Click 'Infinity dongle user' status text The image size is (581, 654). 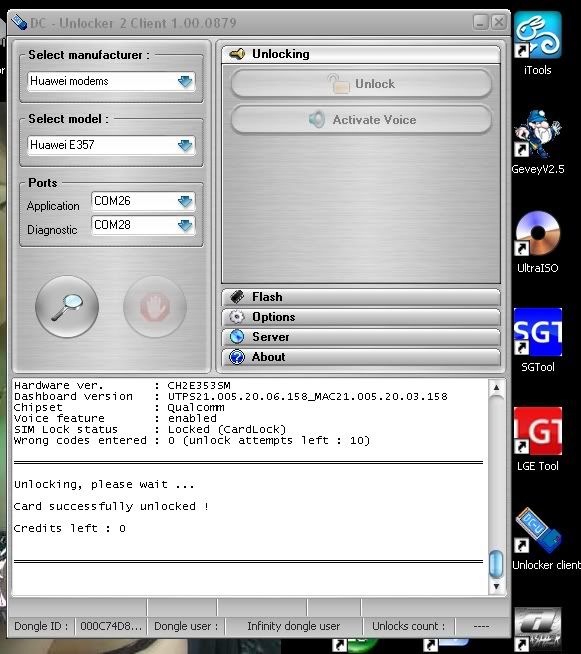tap(294, 626)
